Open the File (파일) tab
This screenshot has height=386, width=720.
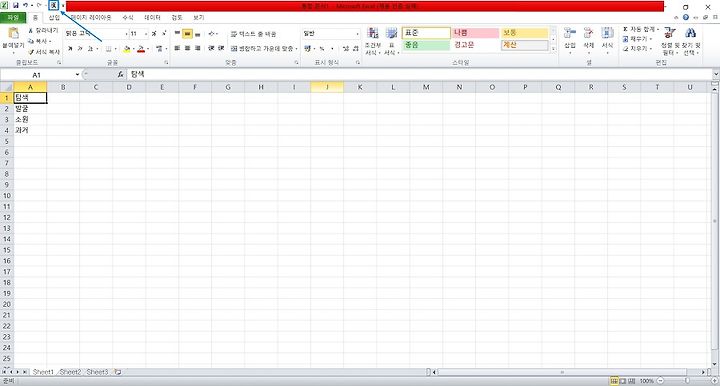pos(13,17)
